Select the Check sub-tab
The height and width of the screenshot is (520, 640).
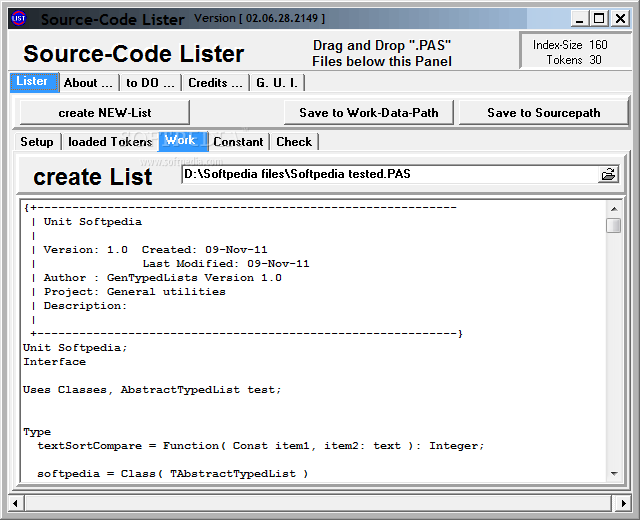294,142
